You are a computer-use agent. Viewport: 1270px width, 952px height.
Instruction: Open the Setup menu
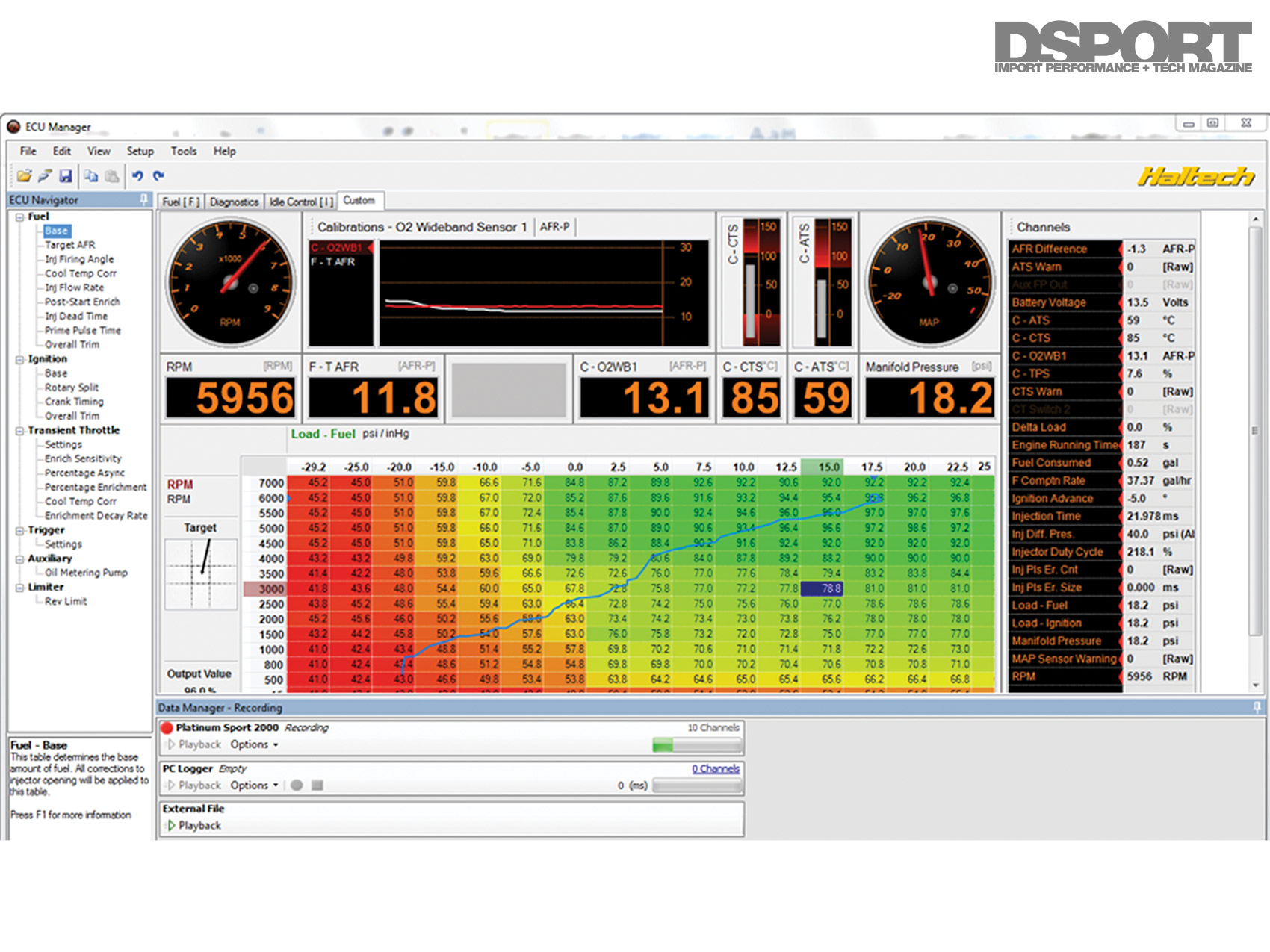pyautogui.click(x=140, y=151)
